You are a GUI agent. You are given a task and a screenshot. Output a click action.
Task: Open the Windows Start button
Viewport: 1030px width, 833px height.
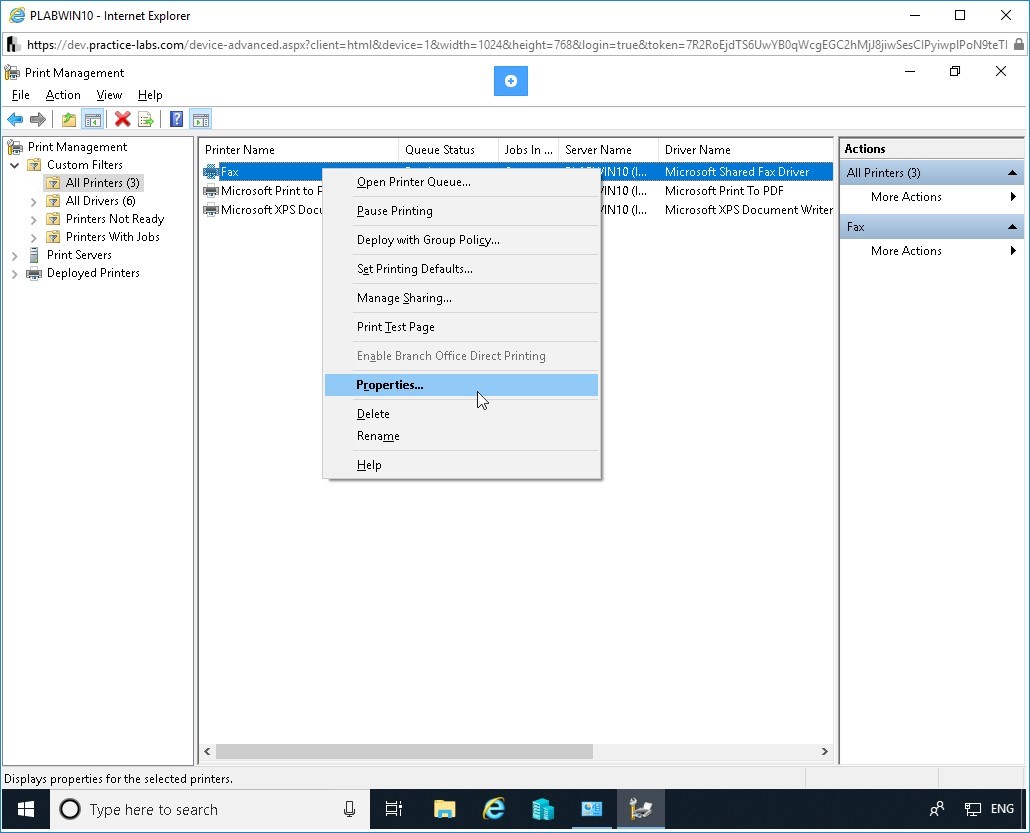(26, 809)
